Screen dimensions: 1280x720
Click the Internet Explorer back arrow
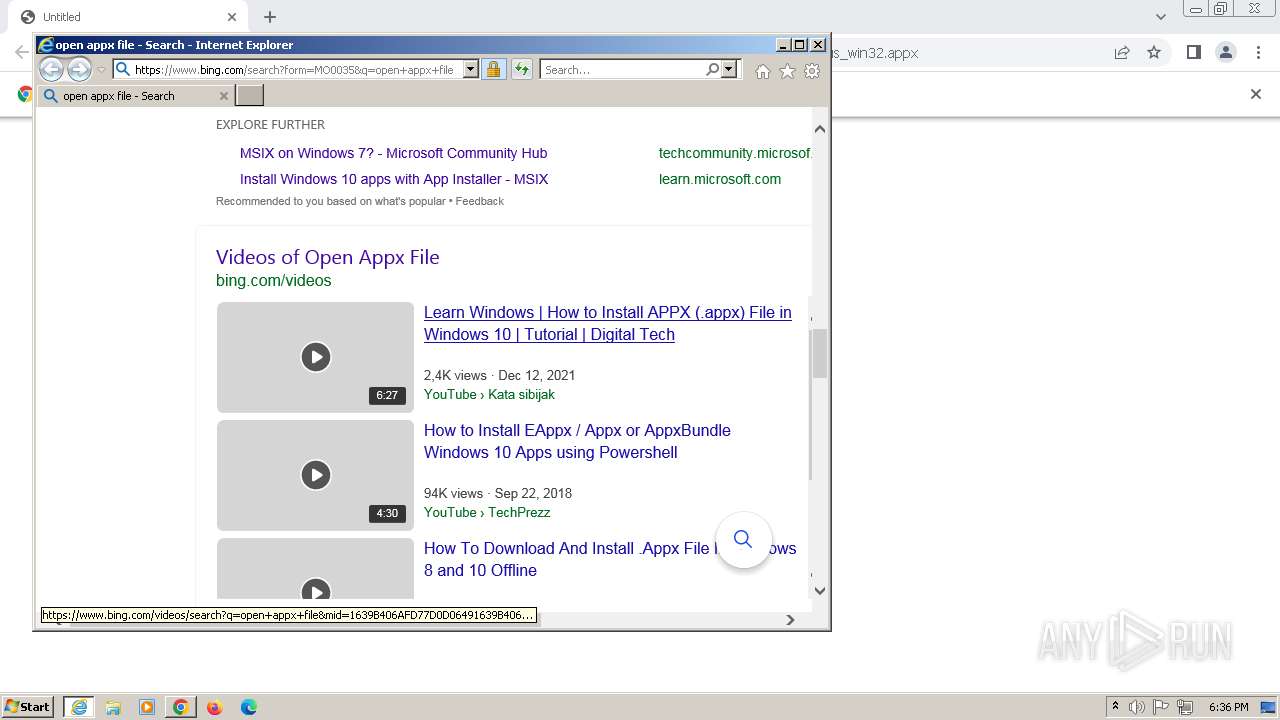[51, 69]
